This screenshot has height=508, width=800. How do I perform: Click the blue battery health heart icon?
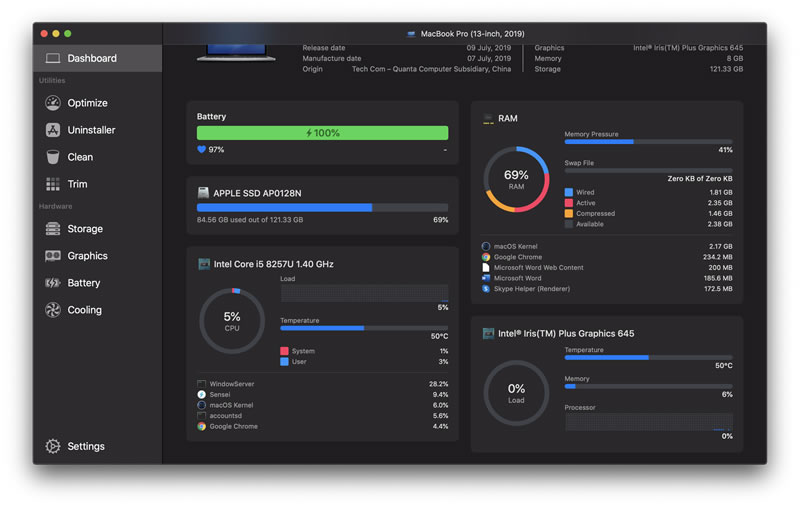201,150
